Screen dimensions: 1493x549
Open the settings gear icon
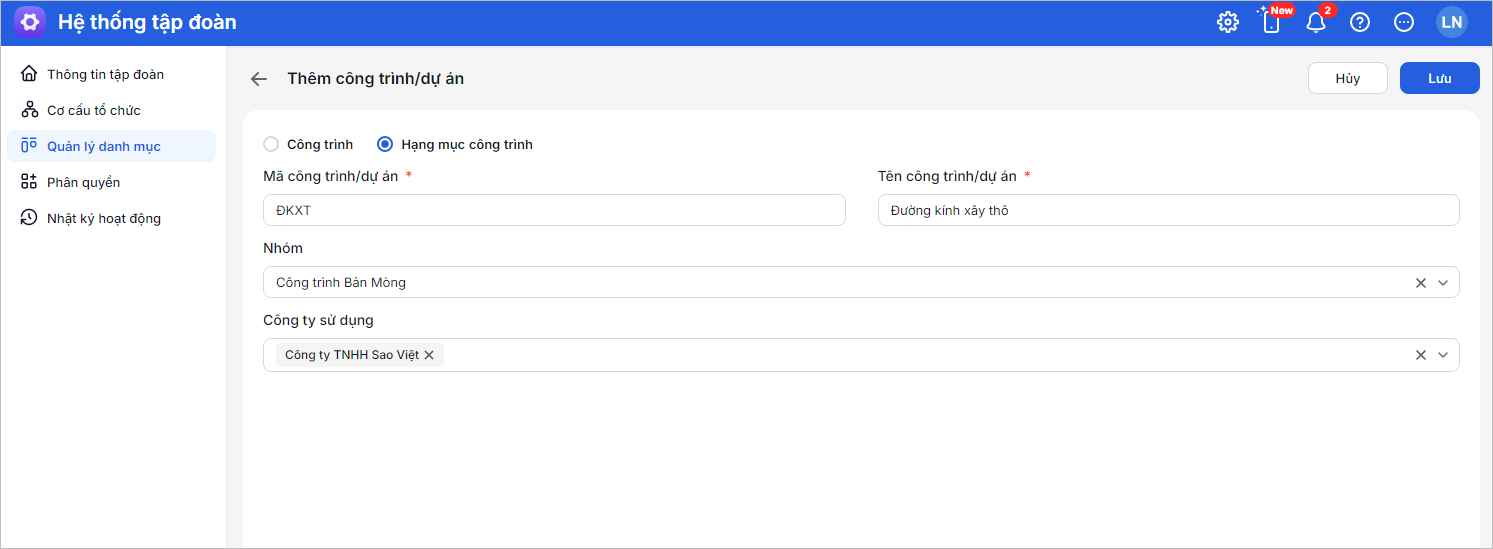[1227, 22]
